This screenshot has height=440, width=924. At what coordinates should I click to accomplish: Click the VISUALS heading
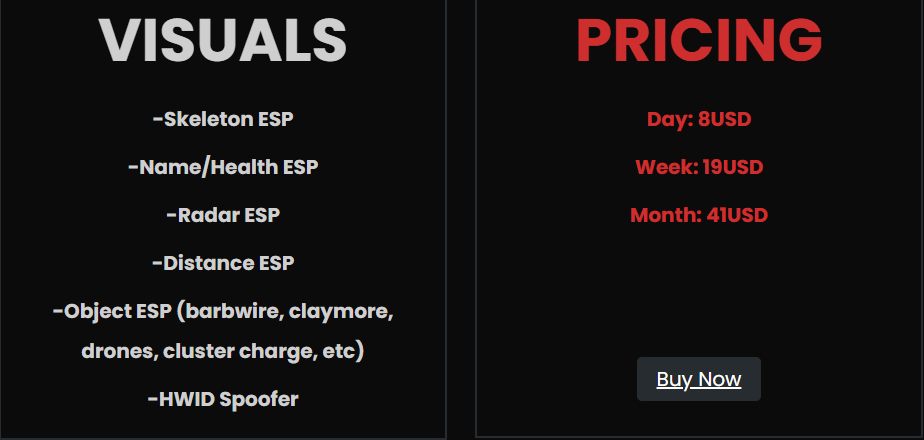223,40
